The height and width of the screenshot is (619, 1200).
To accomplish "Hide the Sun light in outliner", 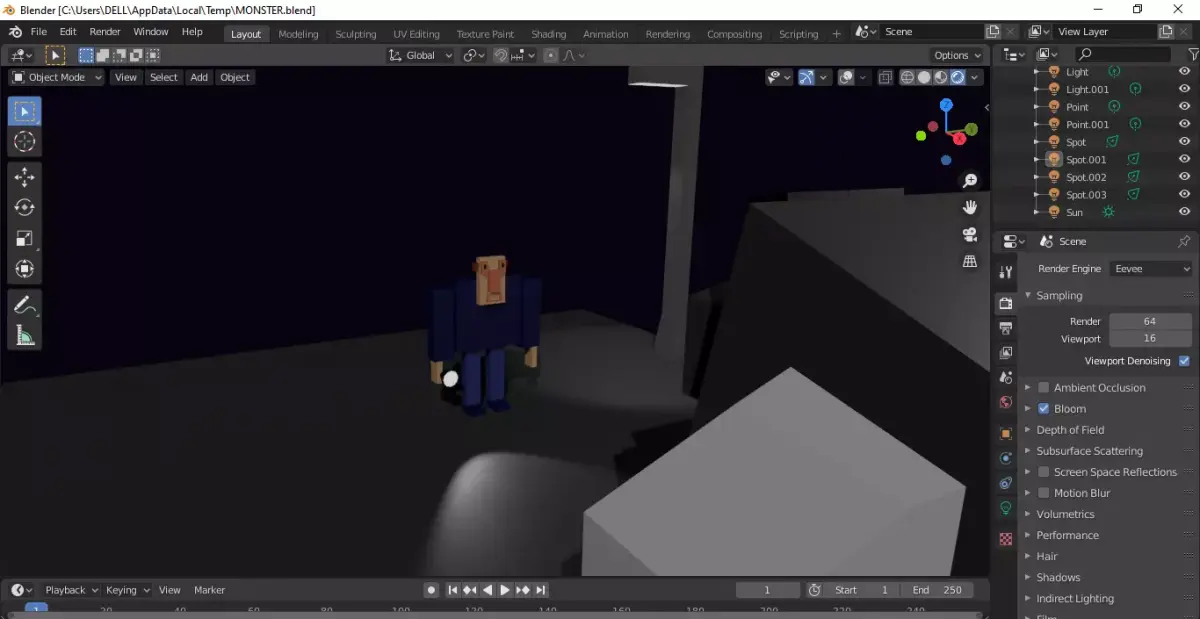I will point(1185,212).
